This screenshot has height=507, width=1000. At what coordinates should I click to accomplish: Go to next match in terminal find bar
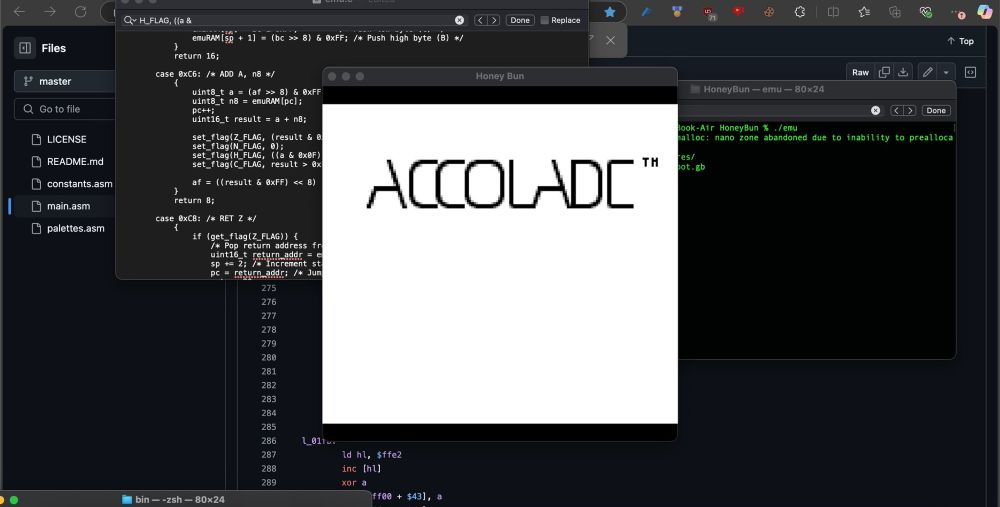click(x=909, y=110)
